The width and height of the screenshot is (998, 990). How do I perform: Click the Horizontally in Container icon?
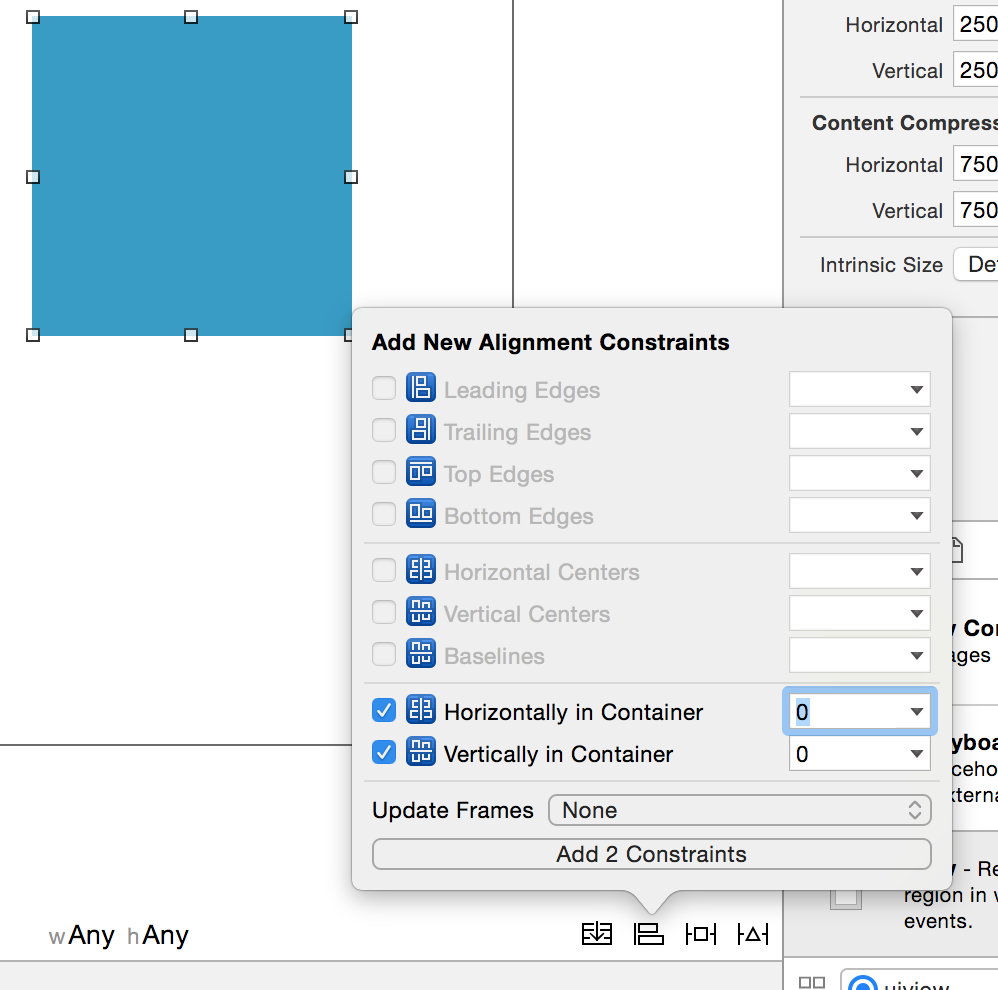coord(421,710)
